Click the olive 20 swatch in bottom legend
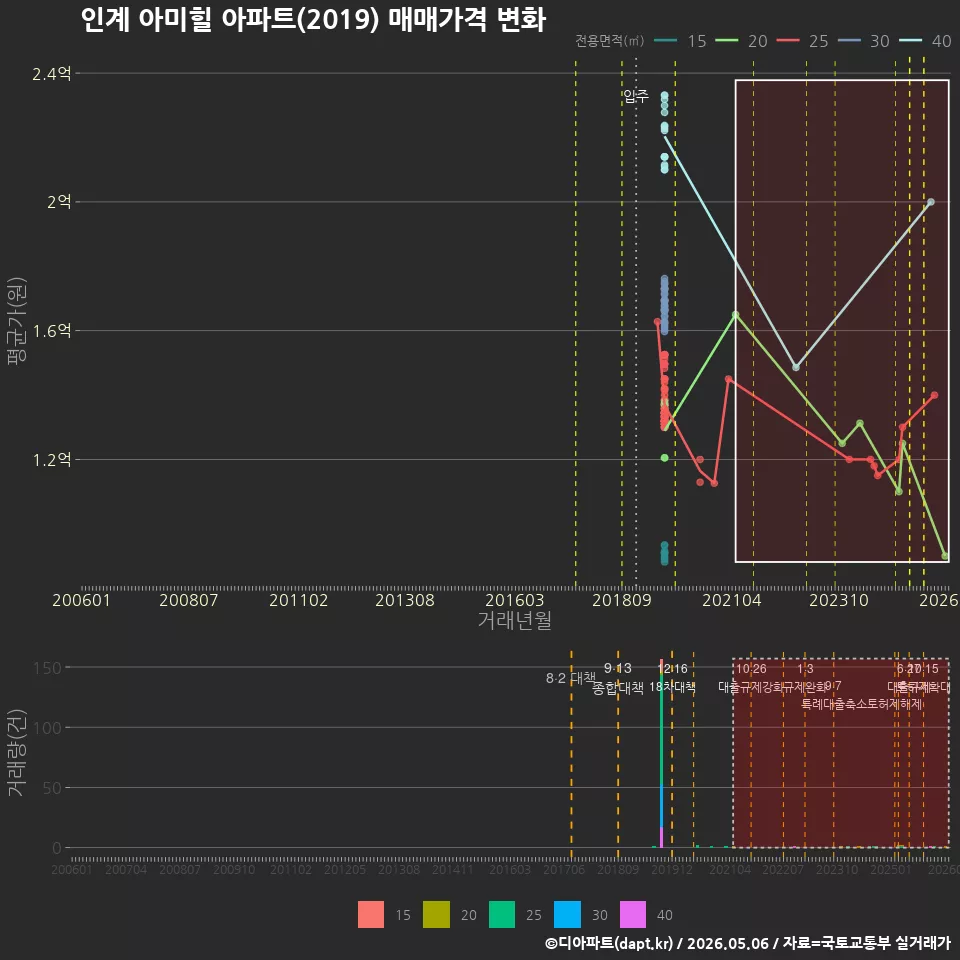 437,915
